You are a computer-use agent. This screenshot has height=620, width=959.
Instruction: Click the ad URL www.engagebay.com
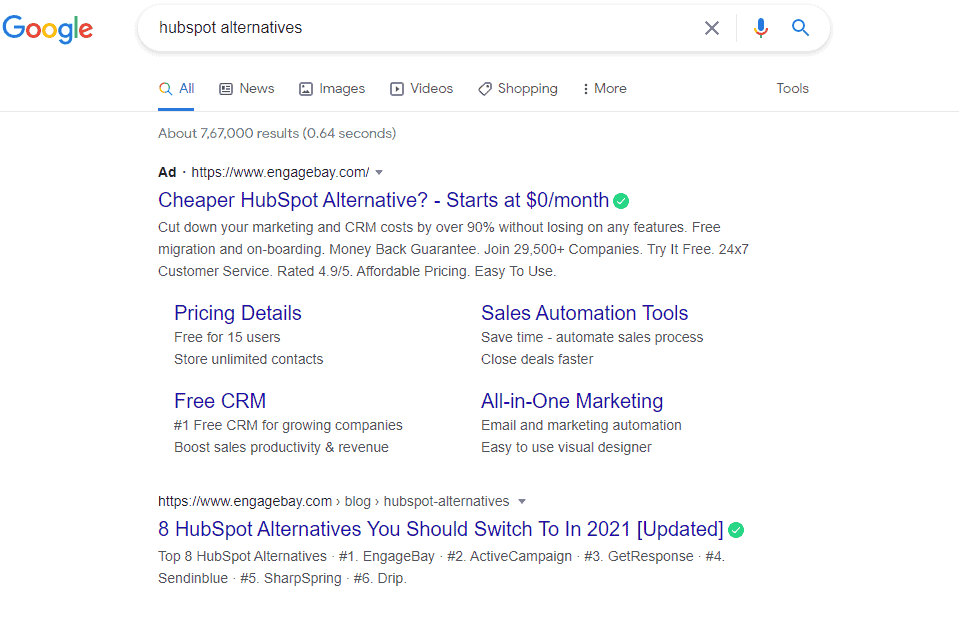point(280,172)
